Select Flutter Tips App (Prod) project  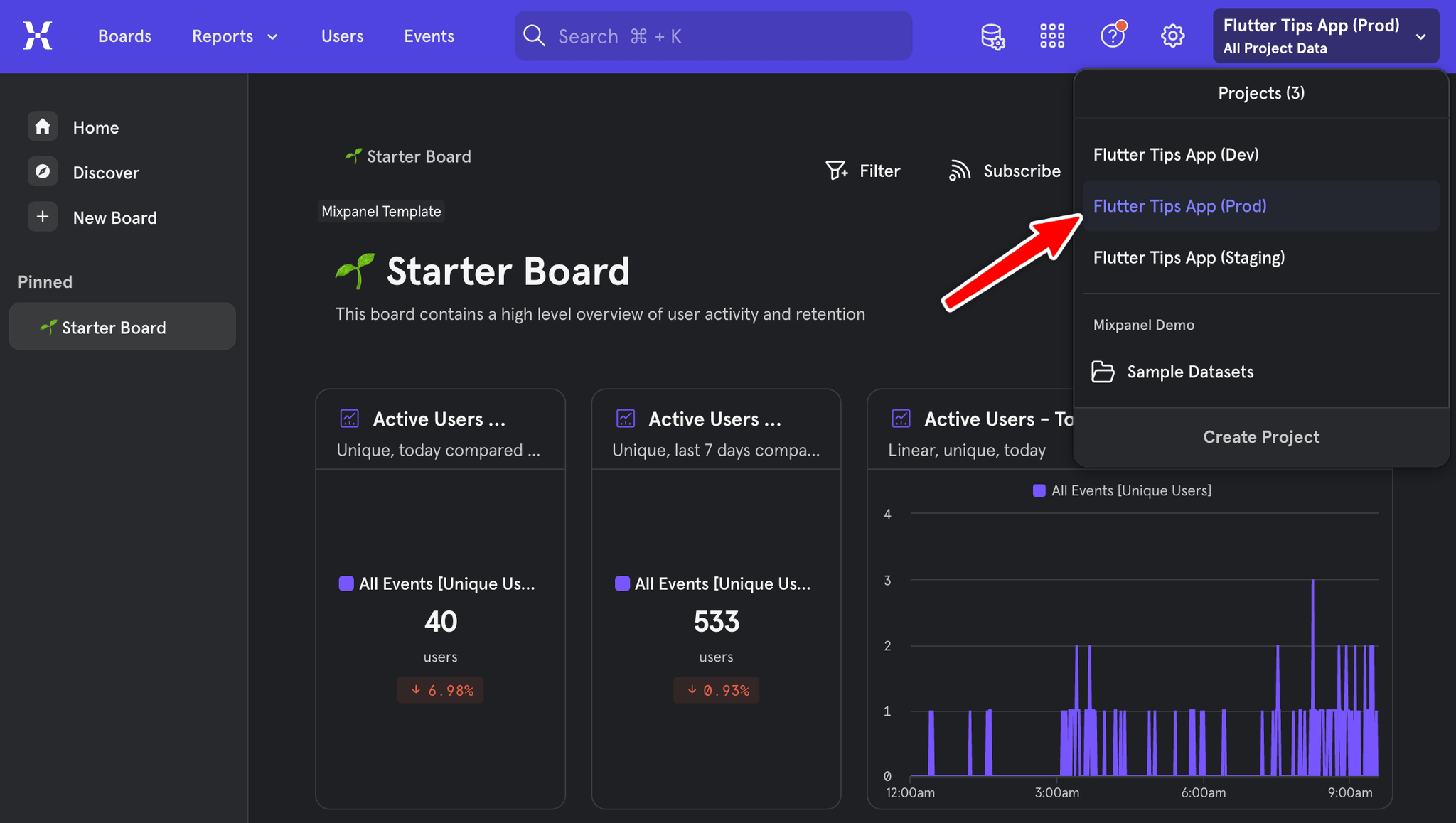click(1260, 205)
